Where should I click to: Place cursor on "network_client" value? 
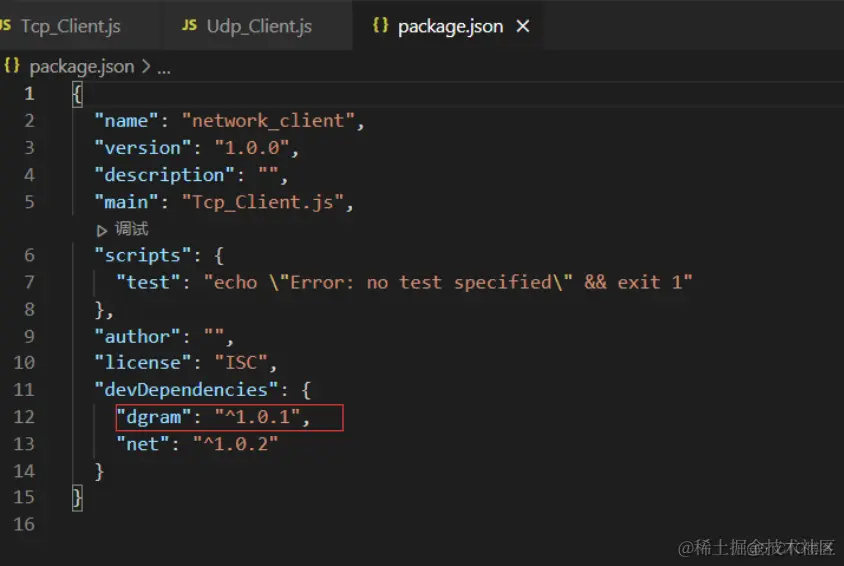(268, 121)
